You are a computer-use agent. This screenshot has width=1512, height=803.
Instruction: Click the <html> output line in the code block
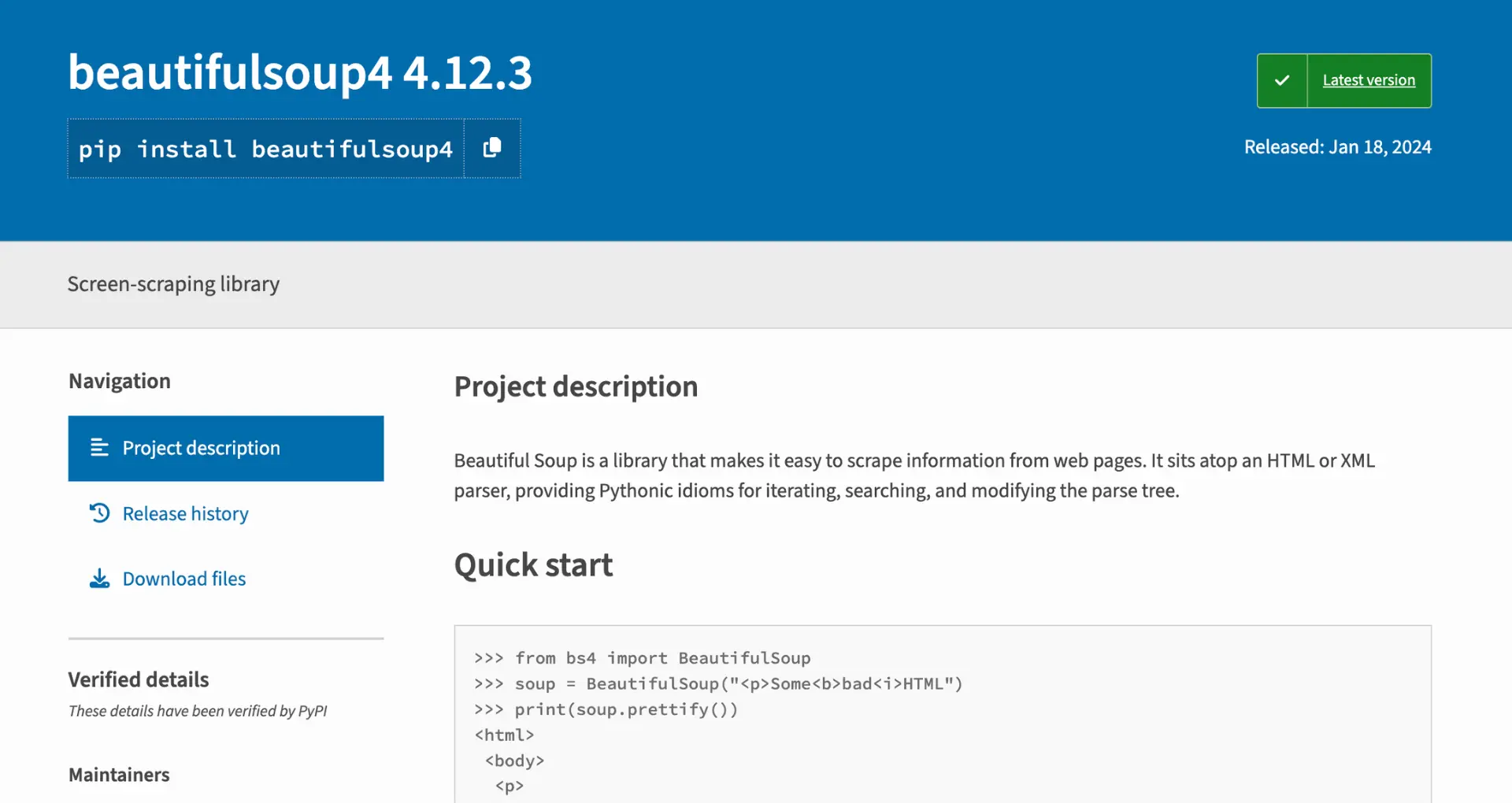[x=504, y=735]
